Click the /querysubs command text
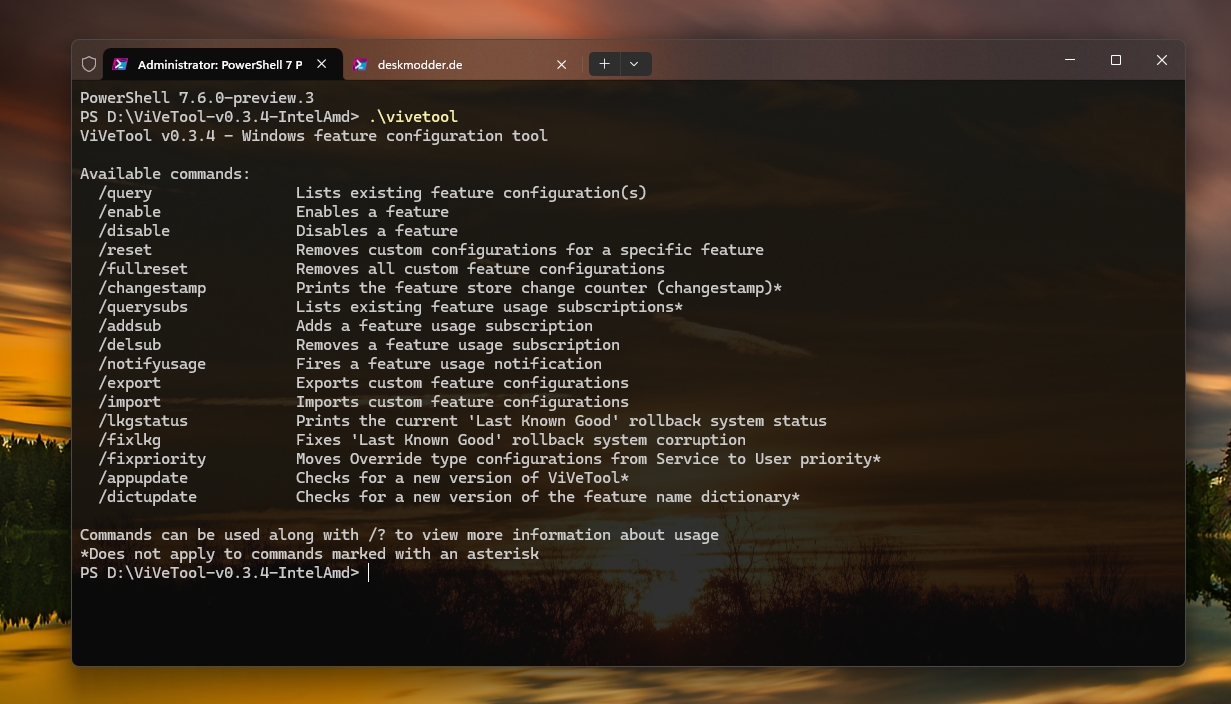 click(143, 307)
